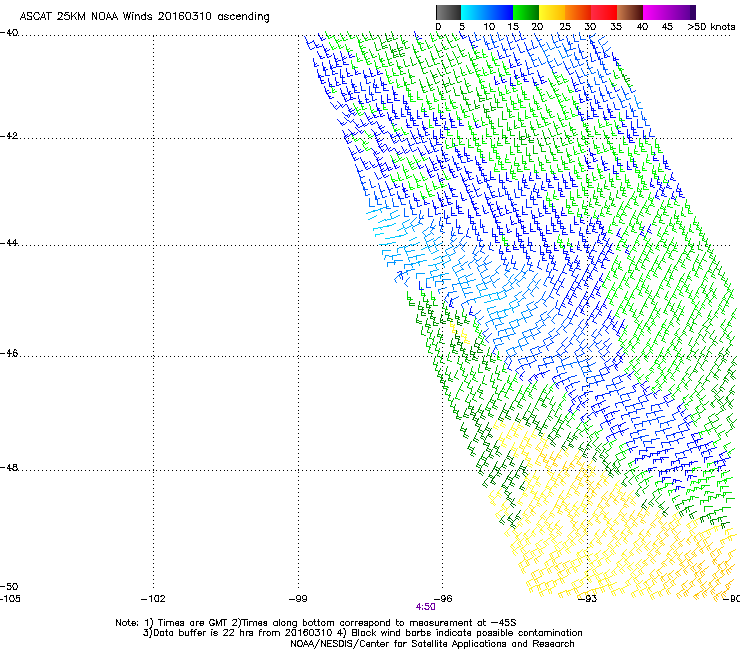
Task: Click the -96 longitude axis label
Action: [x=443, y=599]
